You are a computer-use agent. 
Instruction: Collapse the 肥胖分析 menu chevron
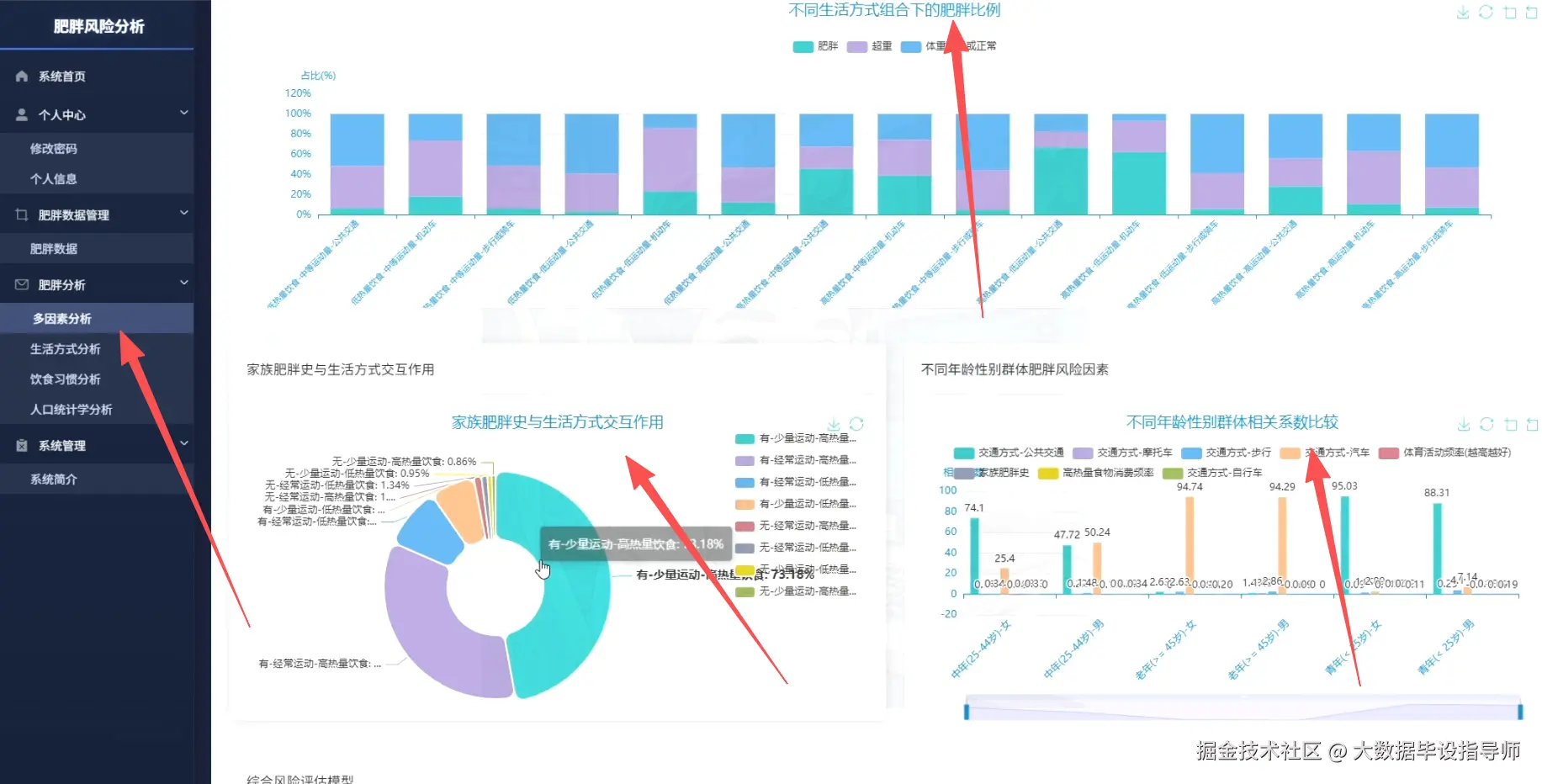point(183,283)
